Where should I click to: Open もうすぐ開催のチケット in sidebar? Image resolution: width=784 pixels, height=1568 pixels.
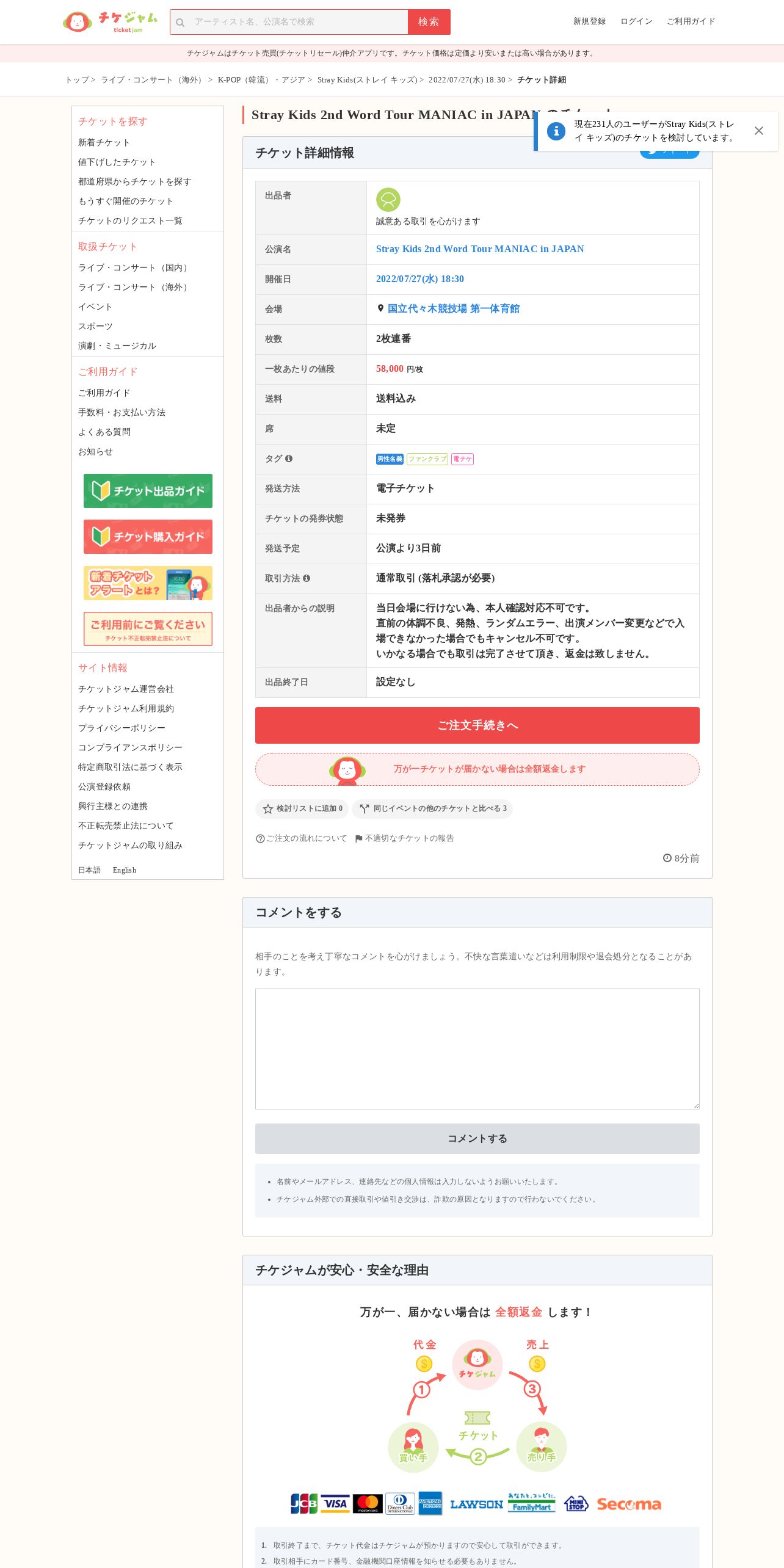click(126, 201)
